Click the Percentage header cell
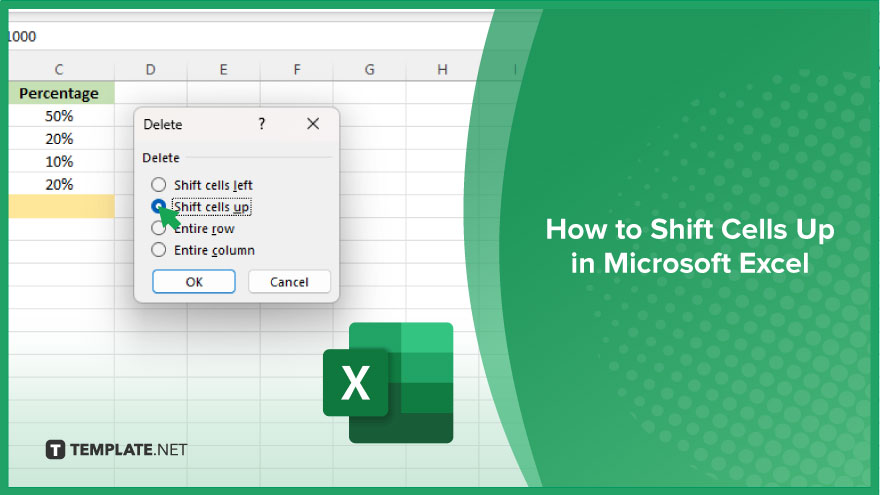This screenshot has width=880, height=495. click(x=59, y=93)
